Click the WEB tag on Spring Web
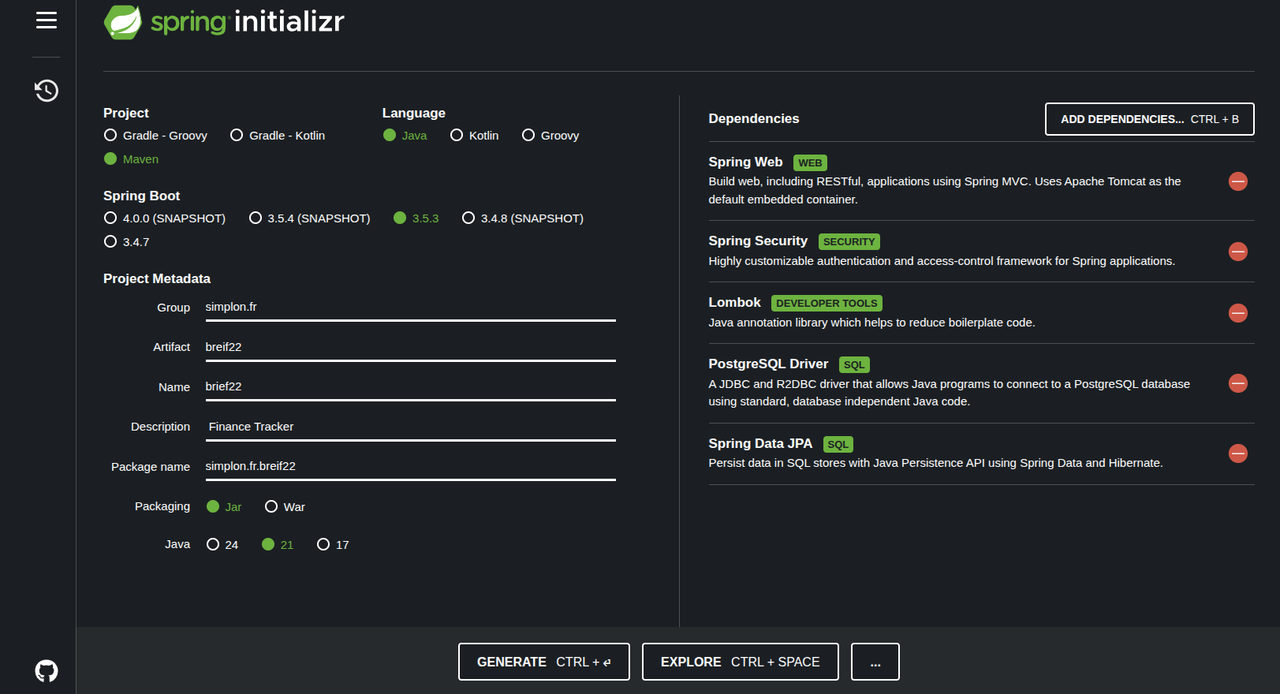The height and width of the screenshot is (694, 1280). (810, 162)
